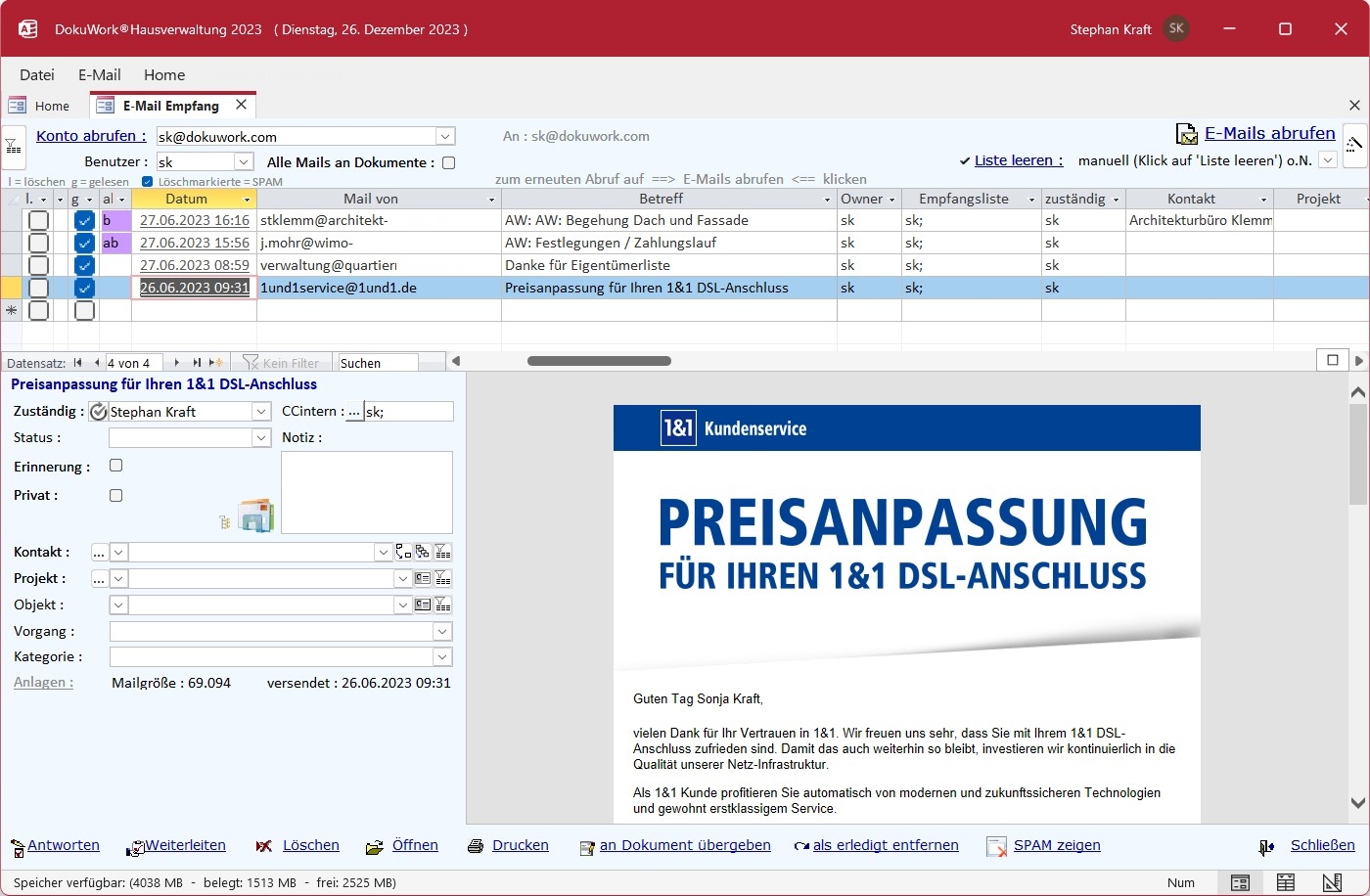Screen dimensions: 1370x896
Task: Open the Zuständig dropdown
Action: tap(261, 412)
